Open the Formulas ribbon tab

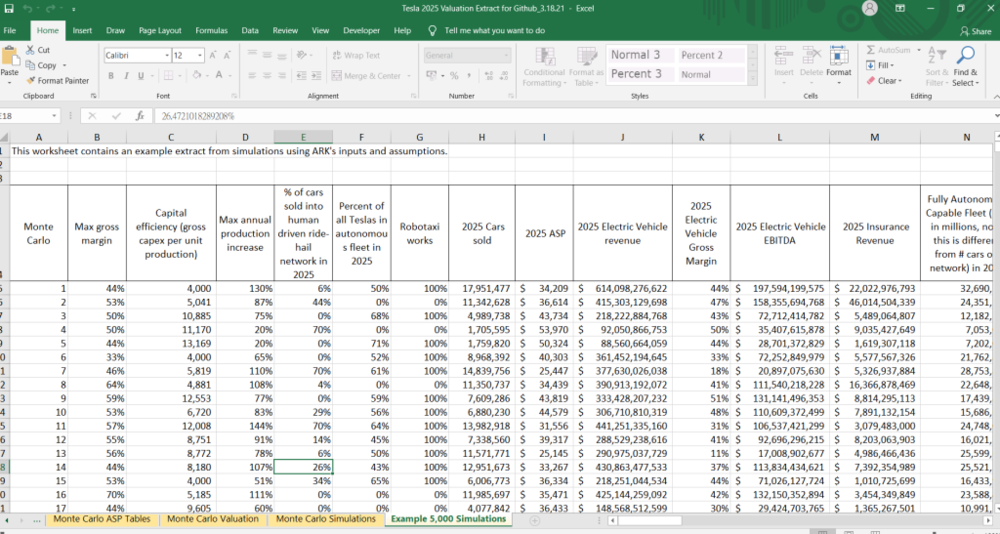(211, 31)
